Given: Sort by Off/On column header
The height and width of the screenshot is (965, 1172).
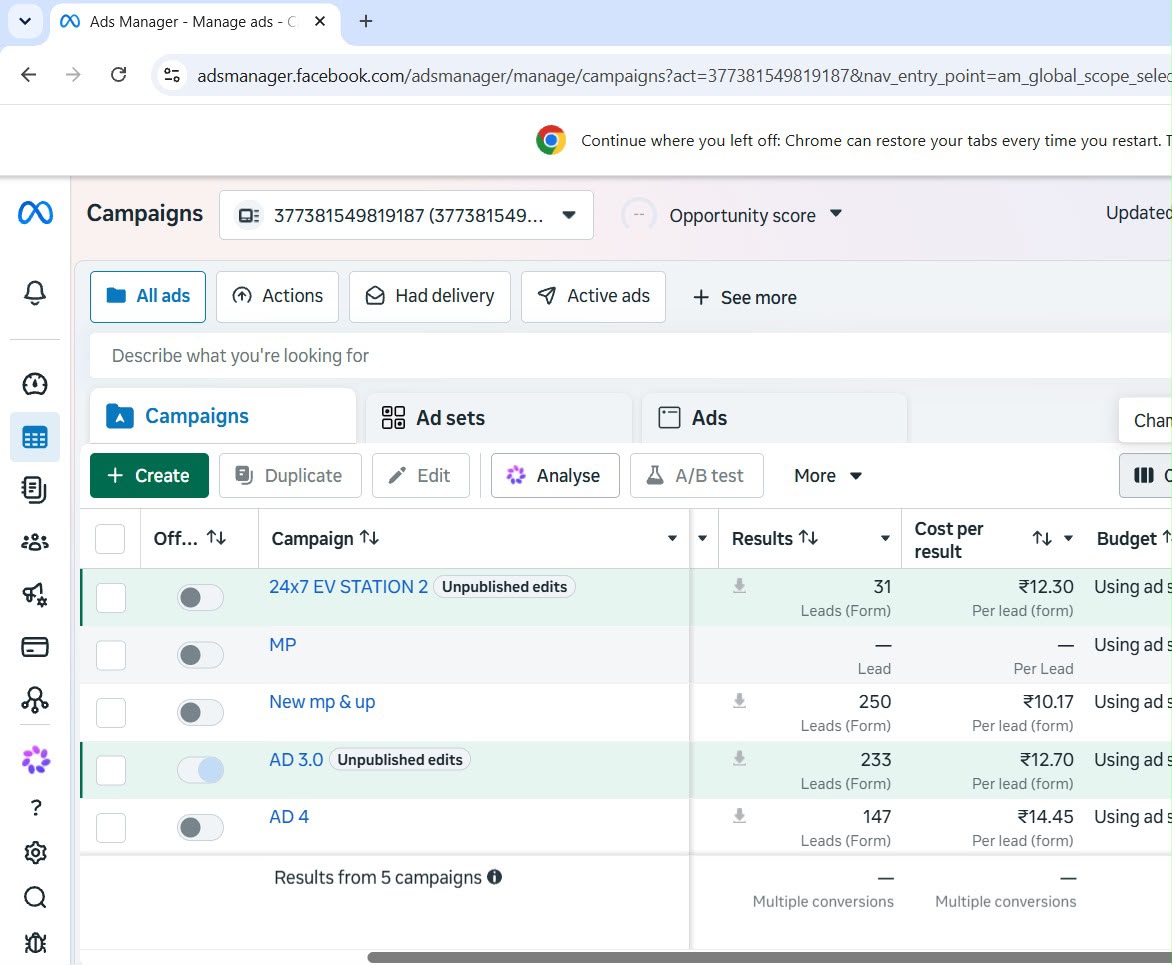Looking at the screenshot, I should coord(189,538).
